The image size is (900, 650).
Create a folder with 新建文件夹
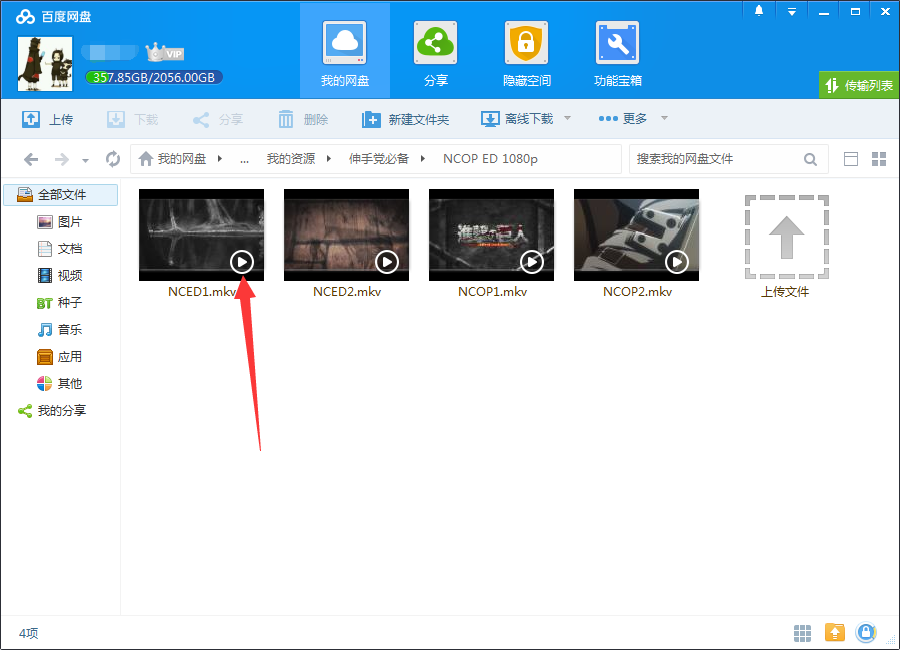[x=405, y=119]
